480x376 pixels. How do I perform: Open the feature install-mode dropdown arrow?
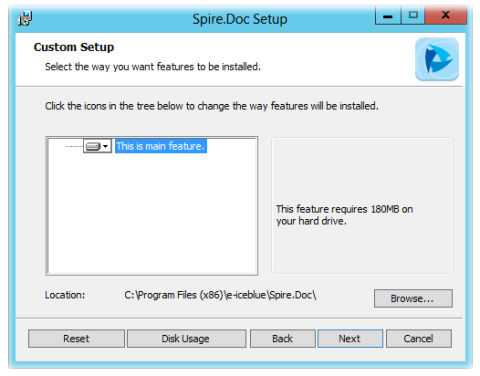tap(106, 146)
